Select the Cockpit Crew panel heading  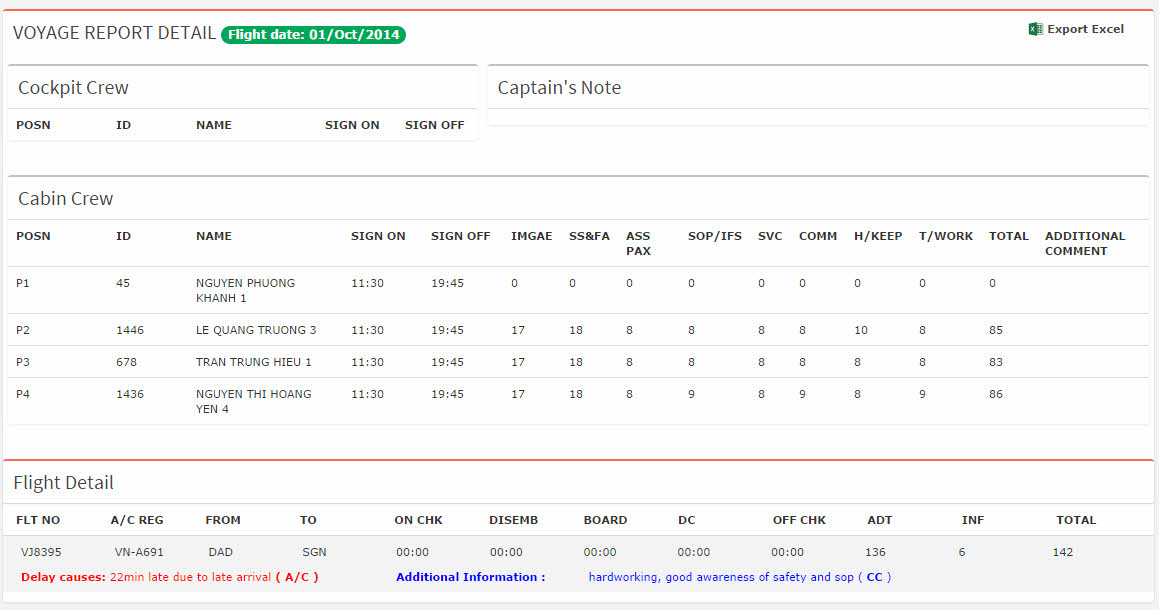[x=73, y=88]
